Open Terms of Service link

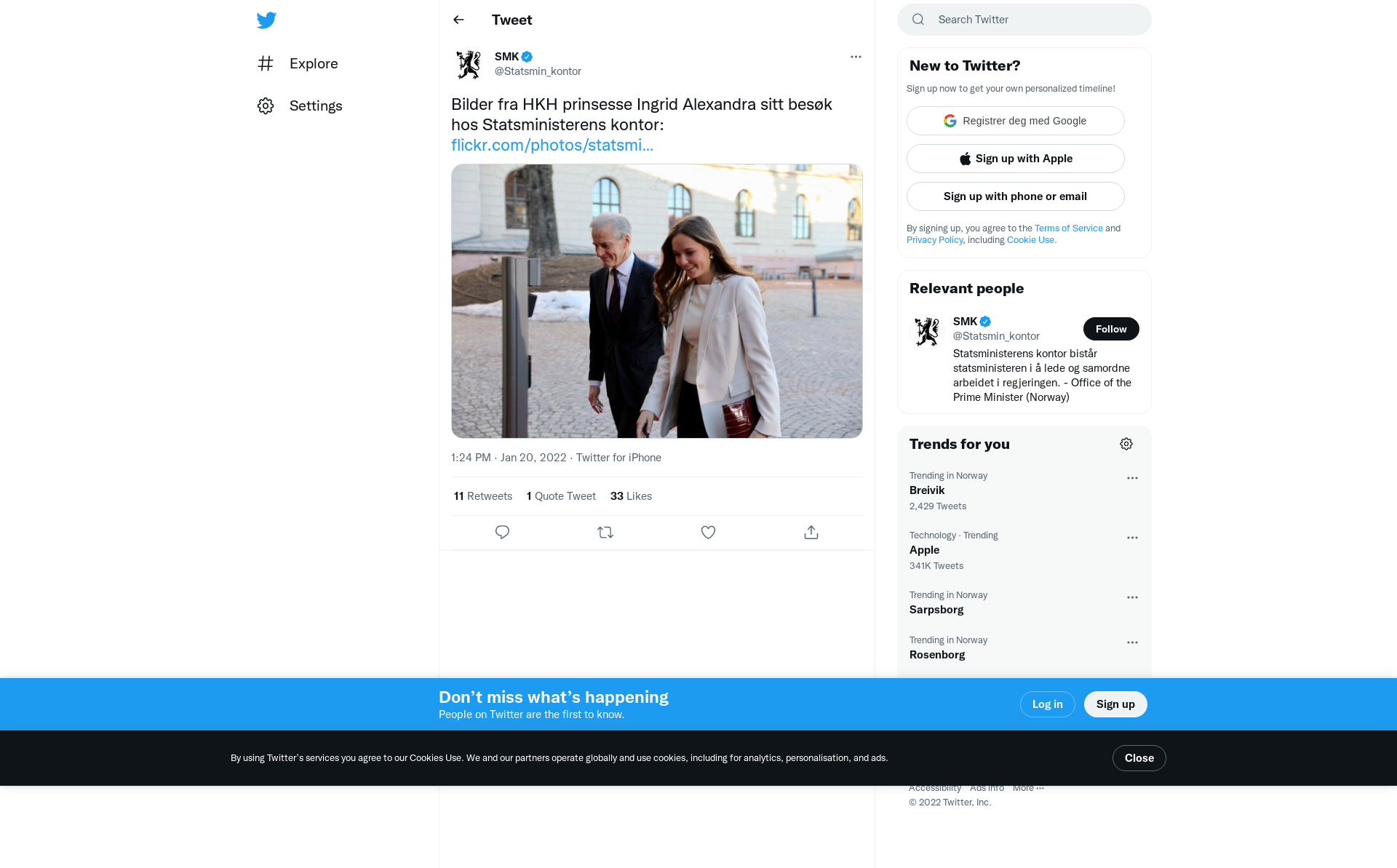[1069, 228]
